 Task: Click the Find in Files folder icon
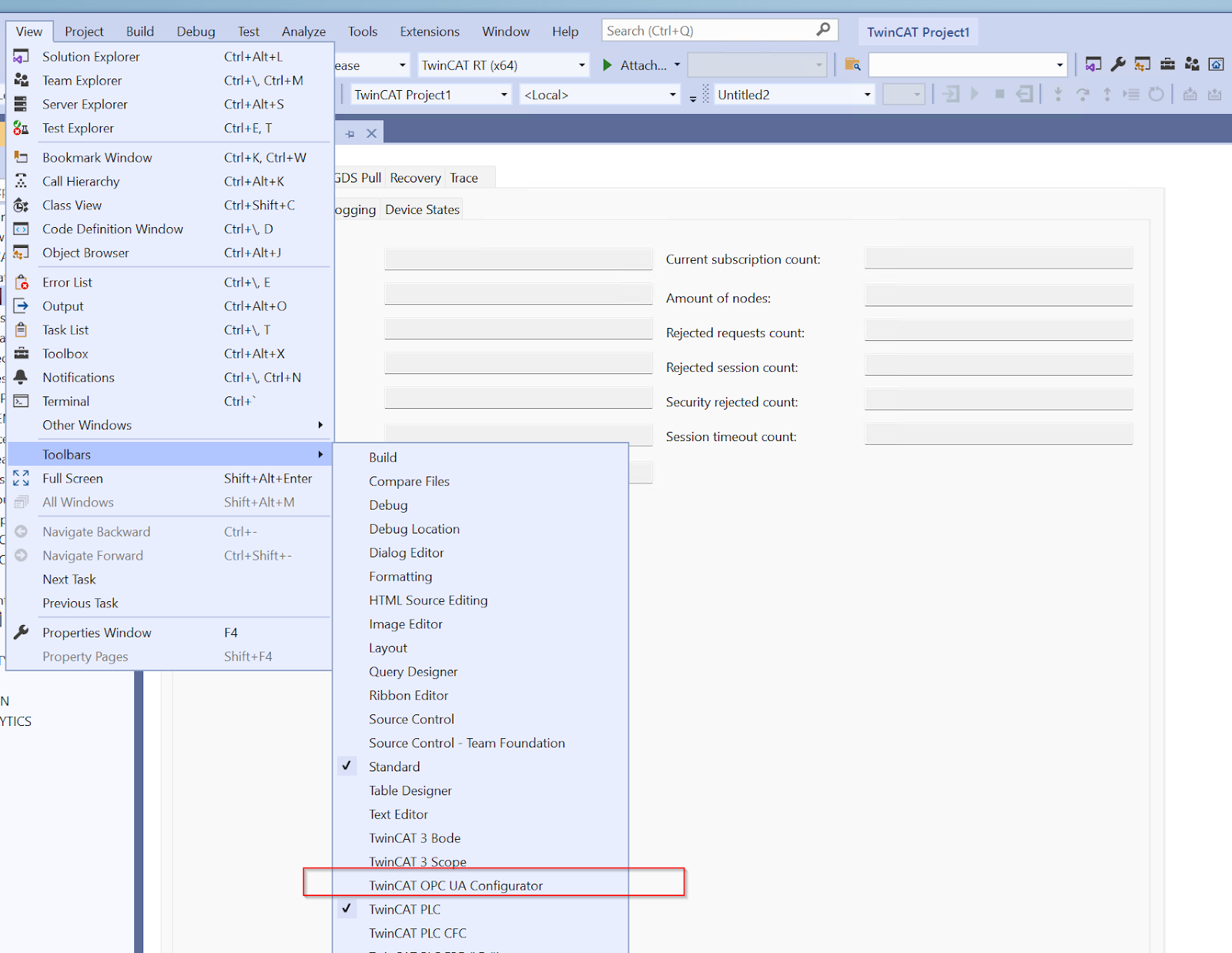[x=852, y=65]
